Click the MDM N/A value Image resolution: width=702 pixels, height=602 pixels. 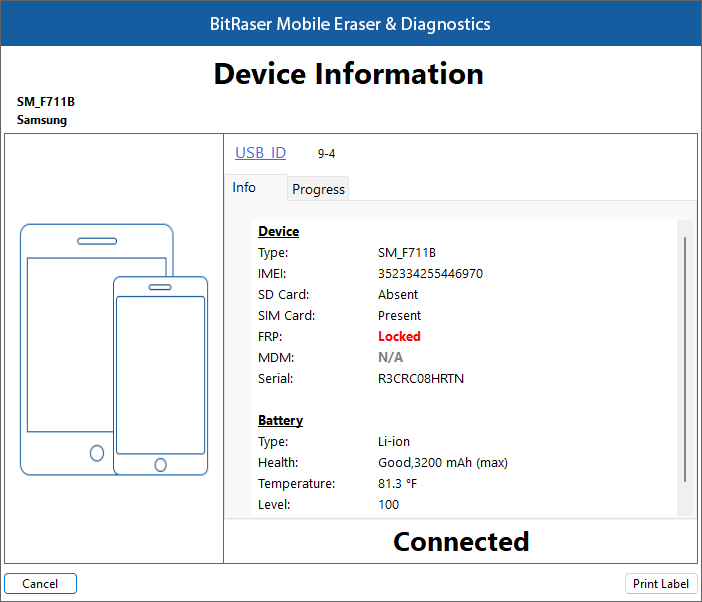(x=390, y=357)
